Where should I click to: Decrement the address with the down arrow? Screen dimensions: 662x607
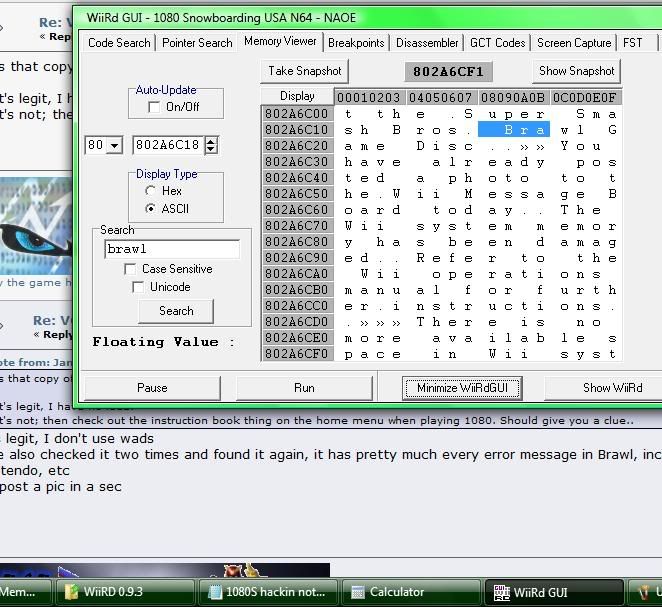[x=211, y=150]
